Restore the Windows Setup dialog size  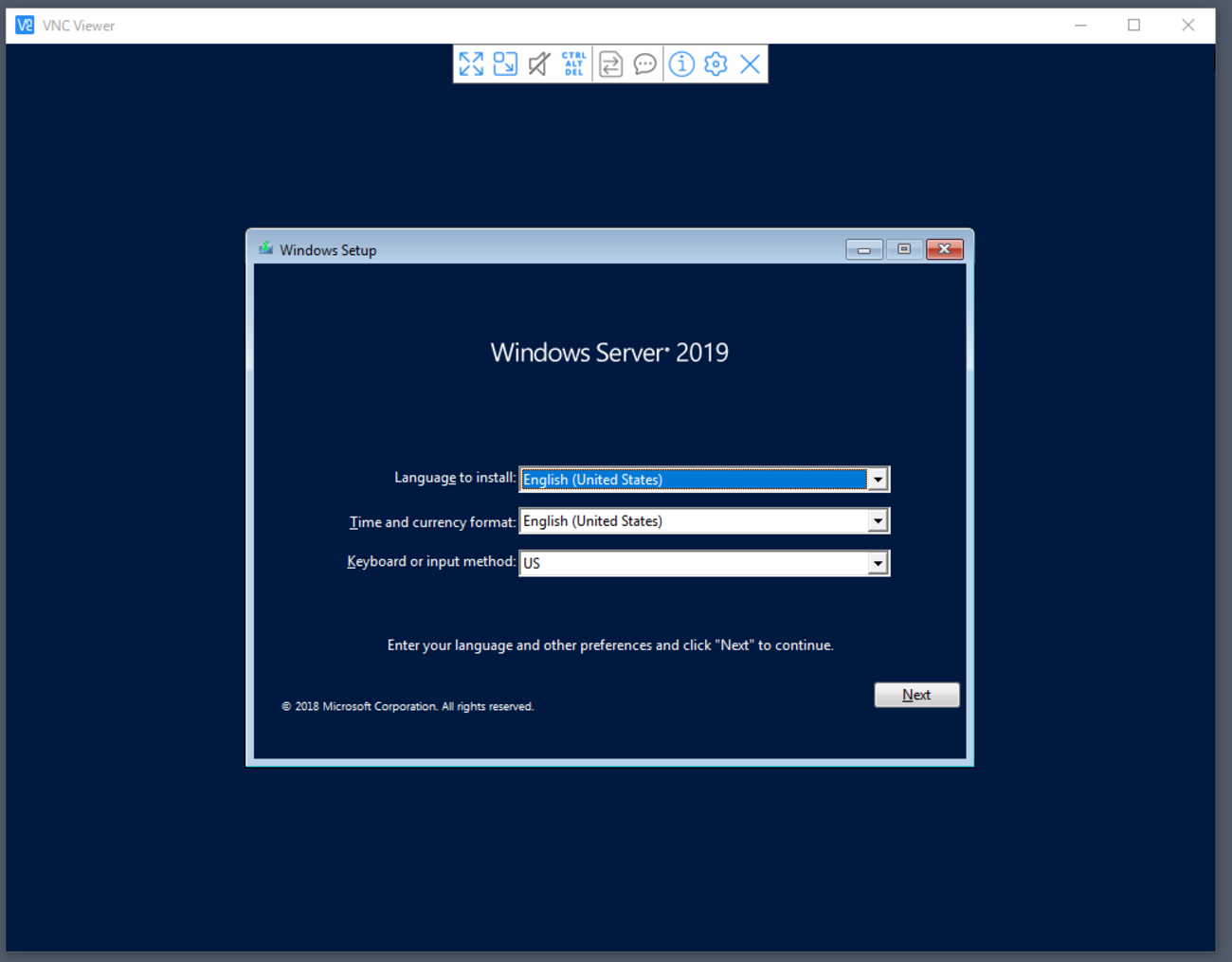pyautogui.click(x=904, y=249)
